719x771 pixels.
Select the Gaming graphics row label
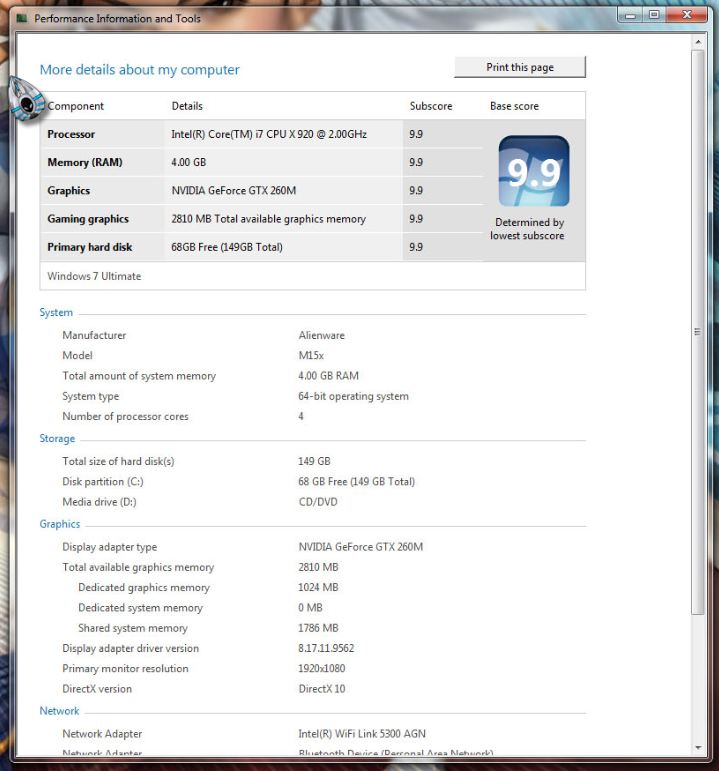(88, 219)
